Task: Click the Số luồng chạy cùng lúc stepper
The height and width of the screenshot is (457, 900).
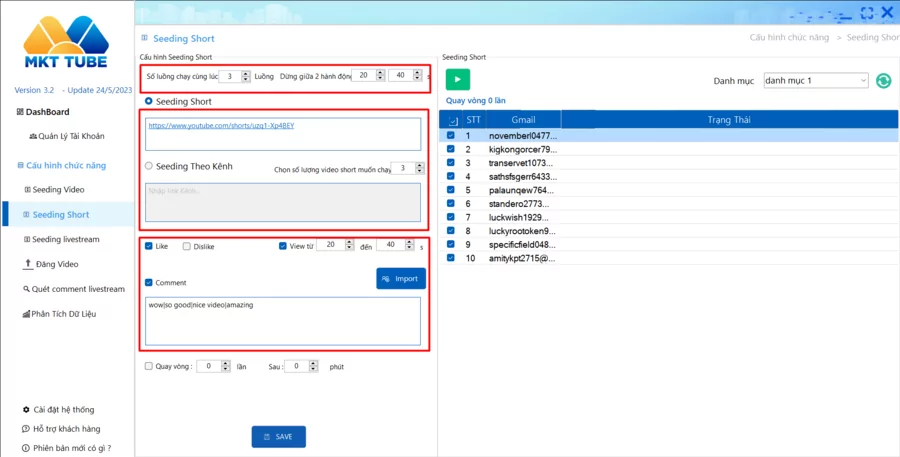Action: coord(246,76)
